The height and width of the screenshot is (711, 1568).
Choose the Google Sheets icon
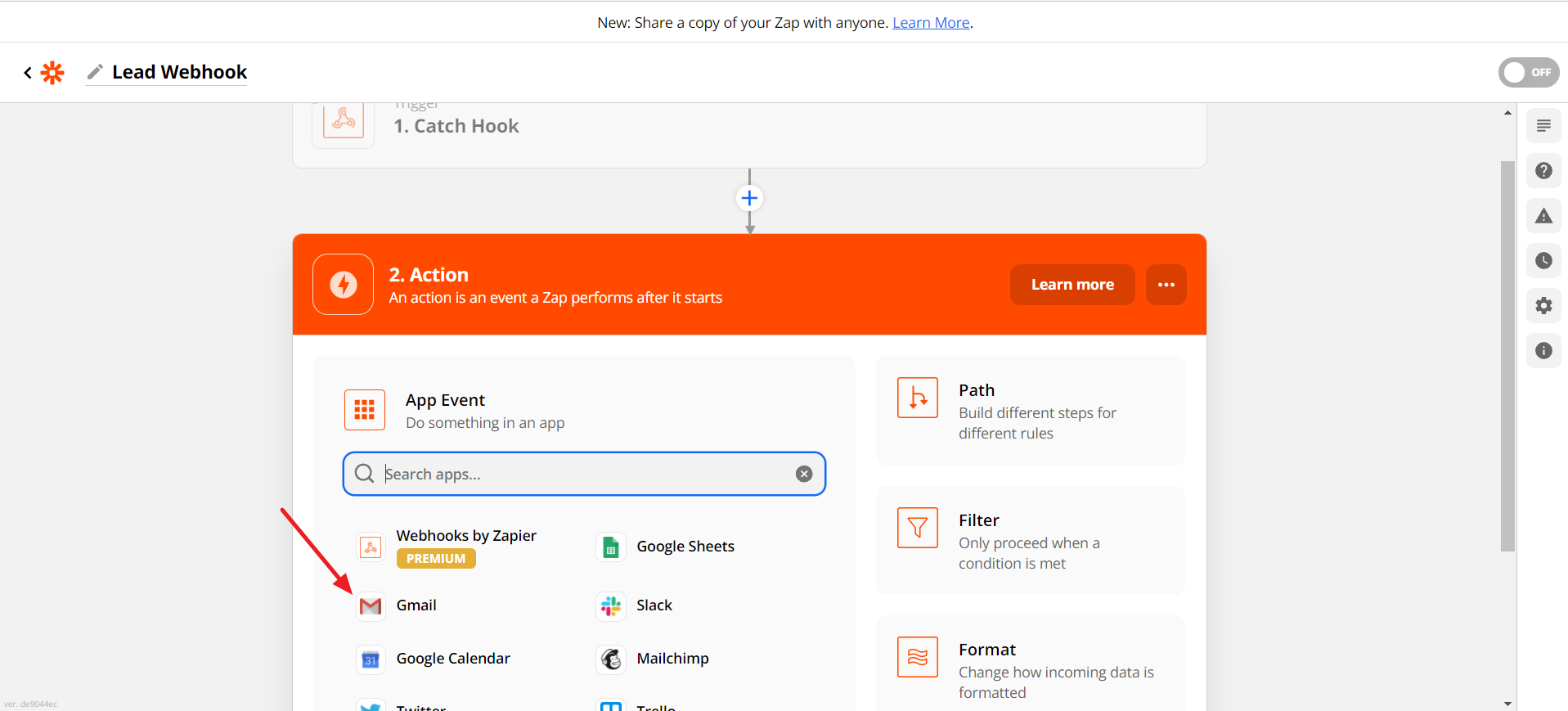point(611,547)
